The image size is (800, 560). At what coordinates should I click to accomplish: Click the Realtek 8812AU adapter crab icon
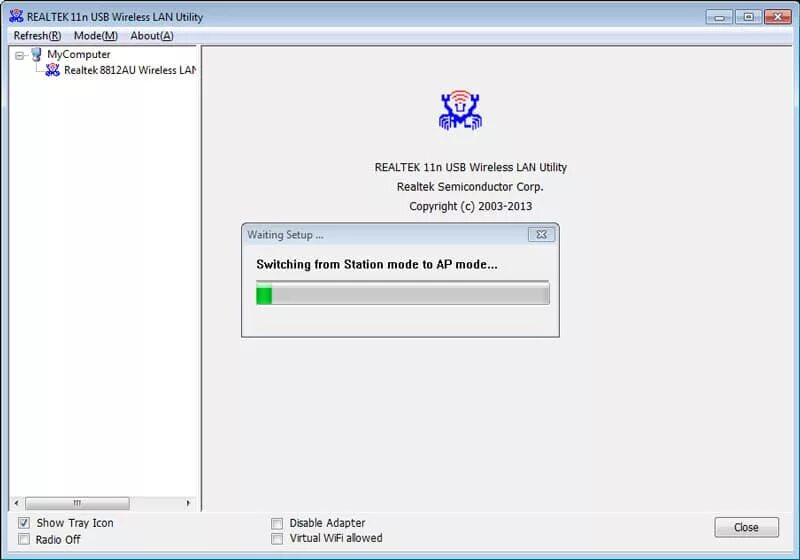(x=53, y=70)
